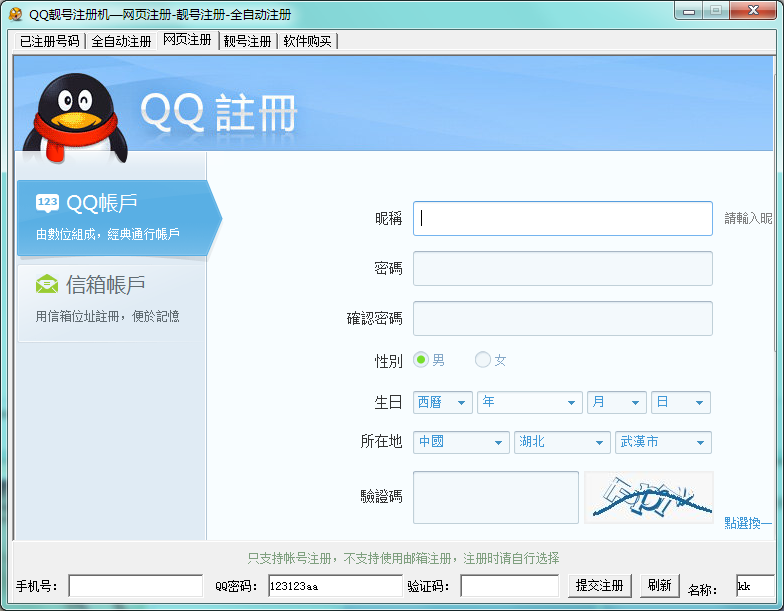The width and height of the screenshot is (784, 611).
Task: Select the 男 gender radio button
Action: (x=421, y=360)
